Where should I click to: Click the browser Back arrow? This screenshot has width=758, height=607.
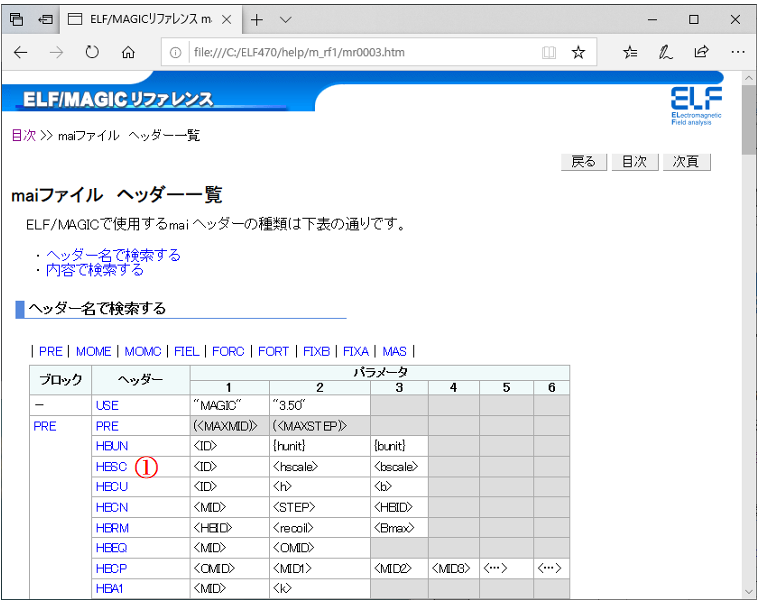pyautogui.click(x=20, y=52)
